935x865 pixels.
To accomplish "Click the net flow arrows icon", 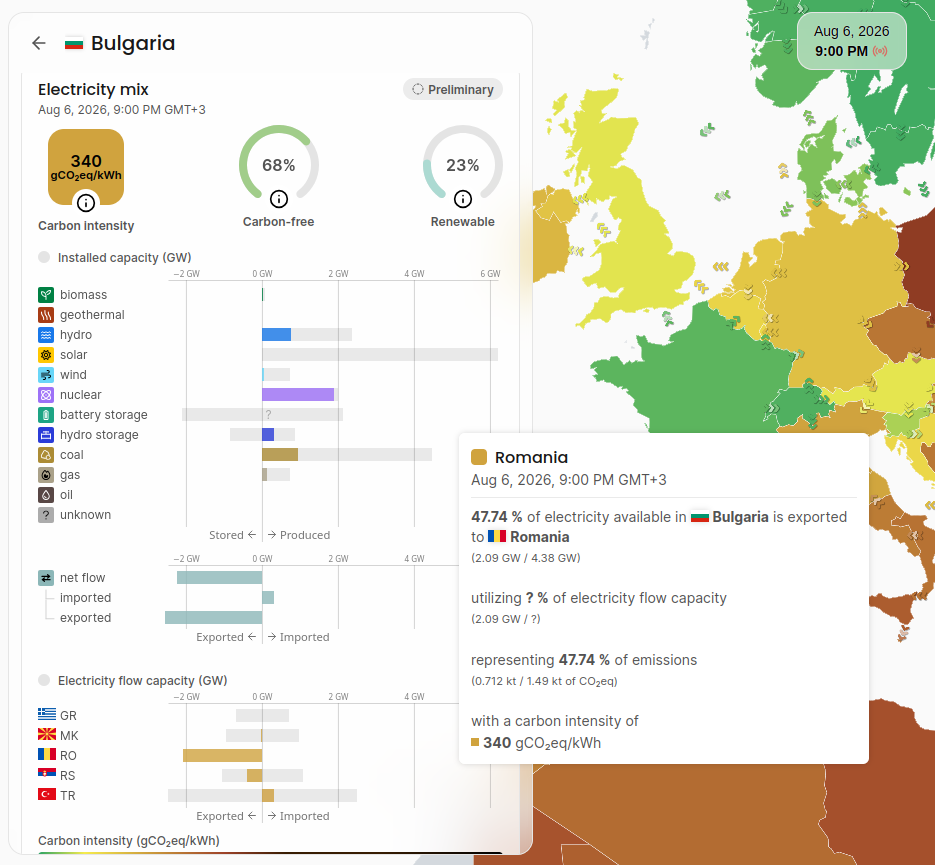I will coord(46,578).
